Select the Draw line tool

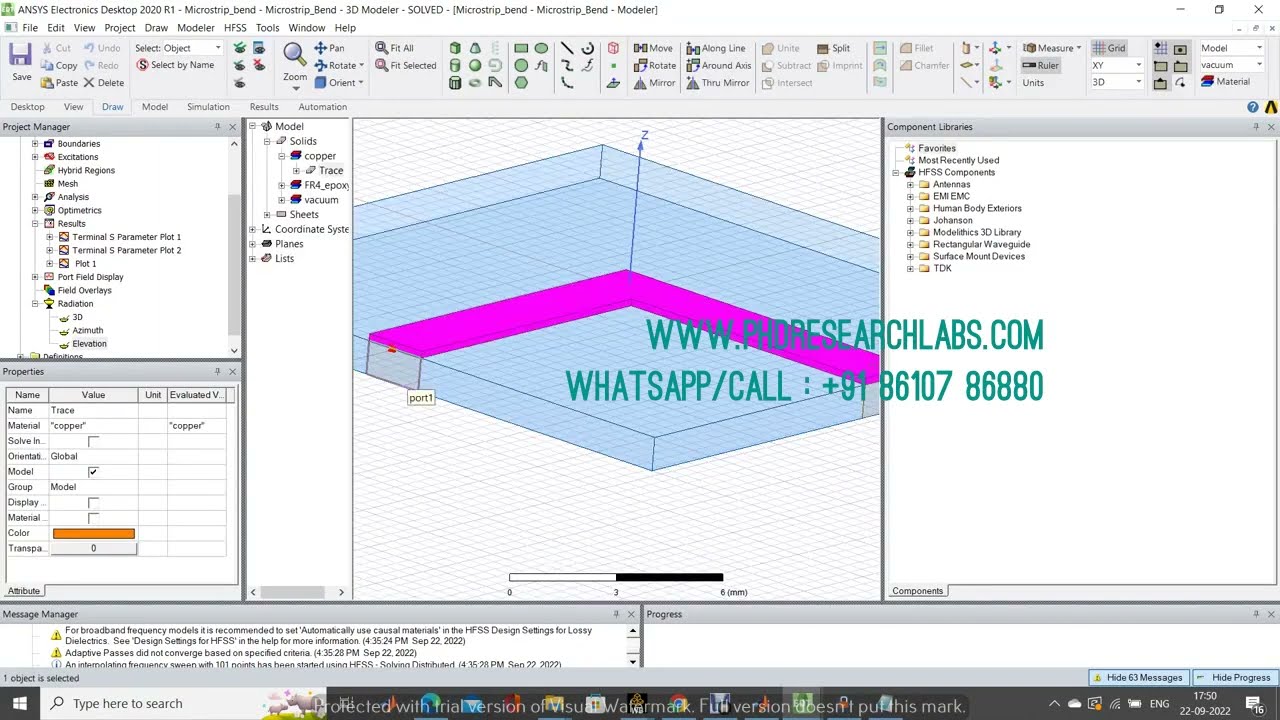coord(567,48)
